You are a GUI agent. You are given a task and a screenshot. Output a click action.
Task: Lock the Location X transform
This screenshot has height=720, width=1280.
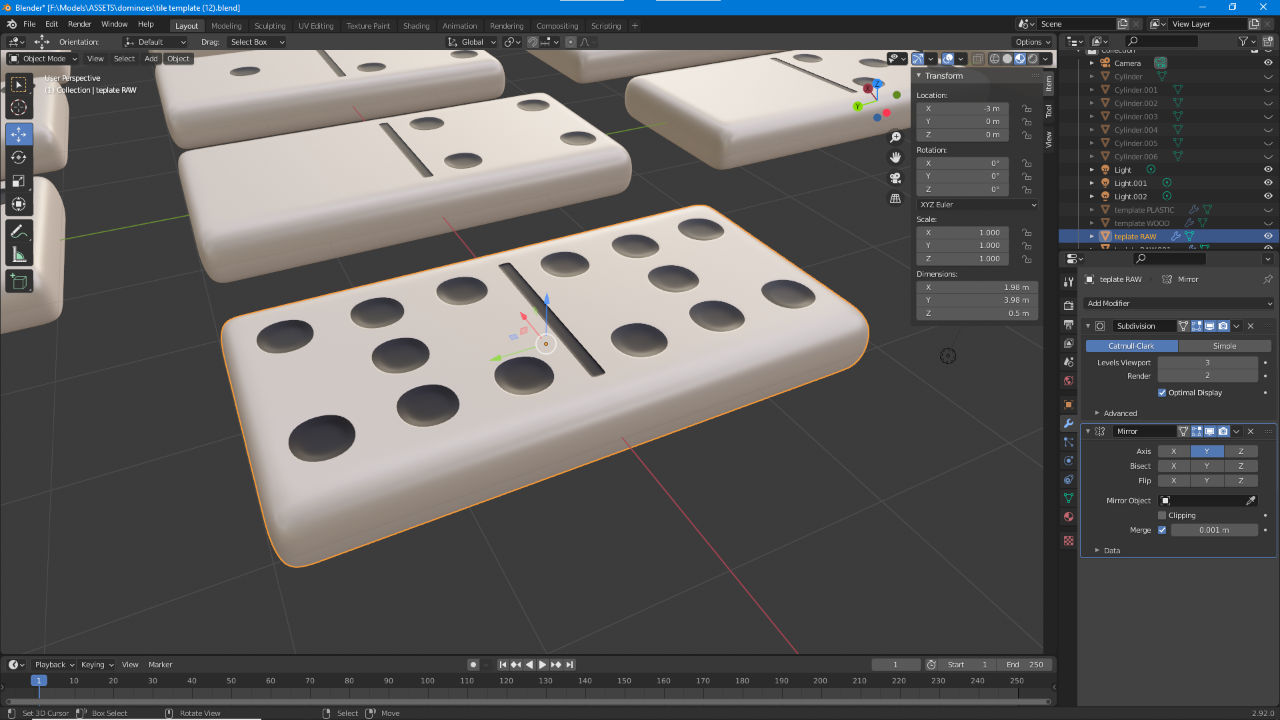[1027, 108]
